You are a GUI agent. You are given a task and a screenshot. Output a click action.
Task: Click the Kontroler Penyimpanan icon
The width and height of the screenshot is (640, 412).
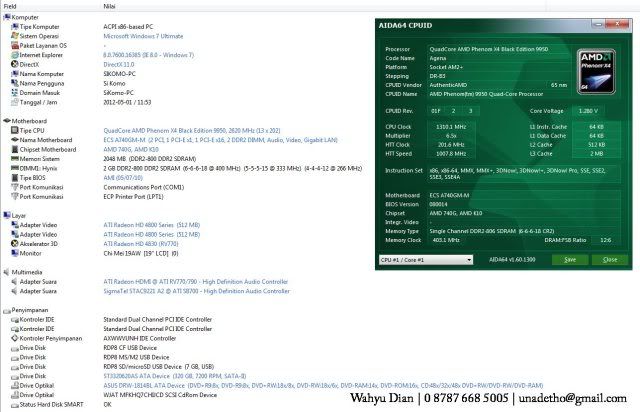pos(15,338)
